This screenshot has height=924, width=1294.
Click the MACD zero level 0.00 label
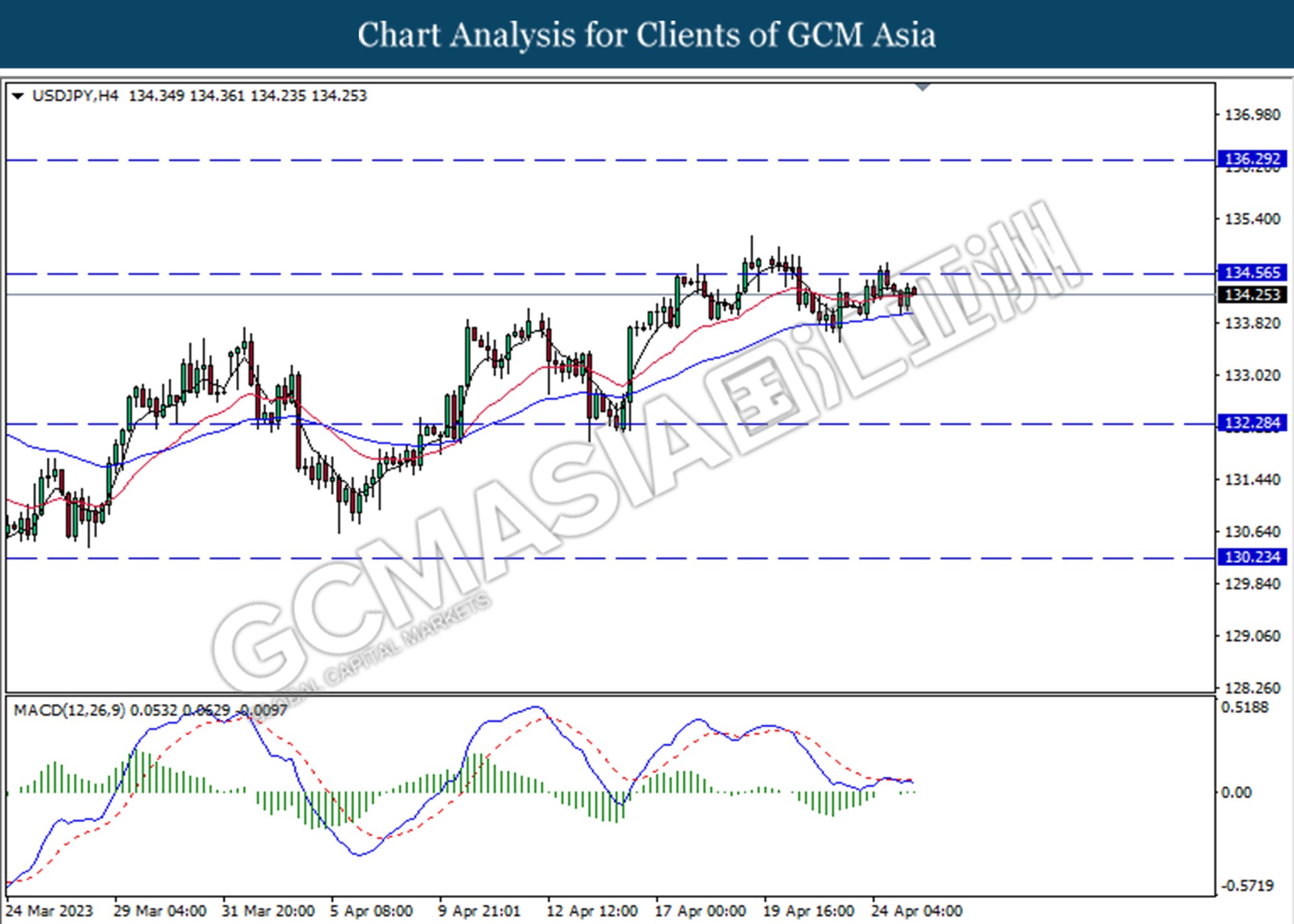click(1236, 792)
